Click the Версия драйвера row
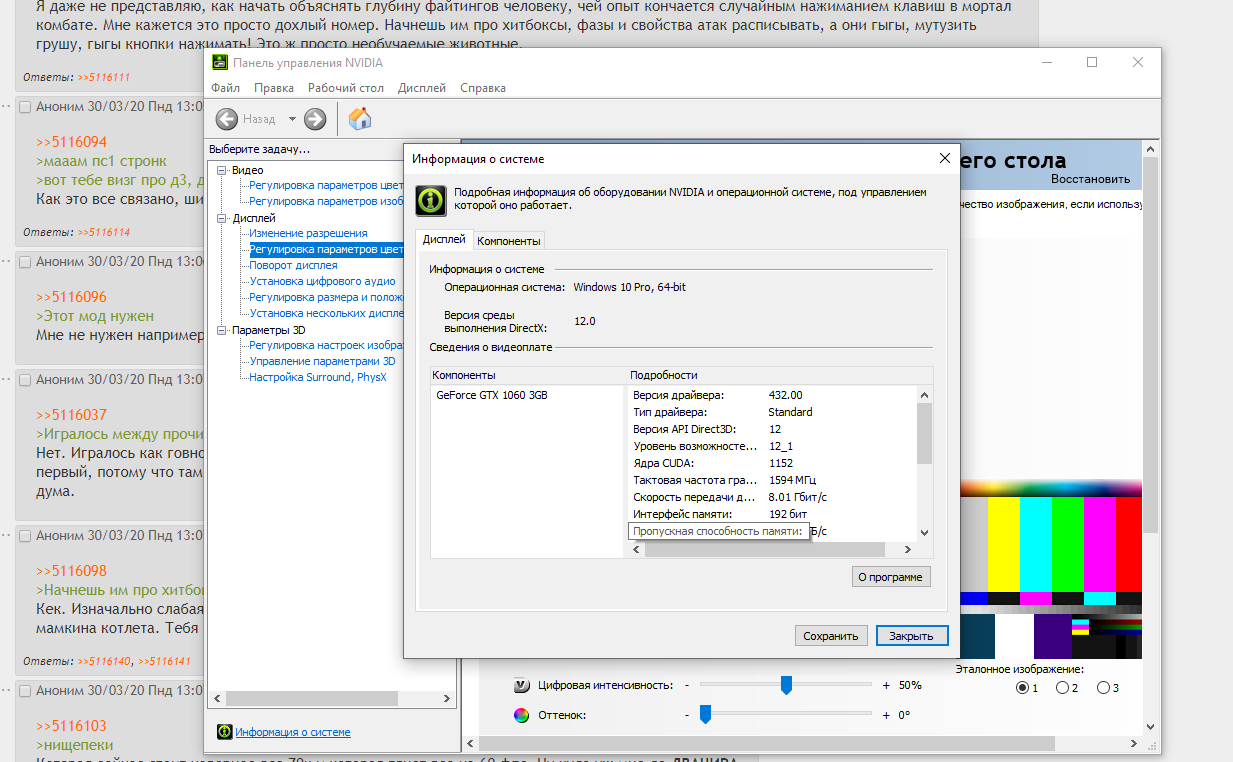This screenshot has height=762, width=1233. pos(772,395)
